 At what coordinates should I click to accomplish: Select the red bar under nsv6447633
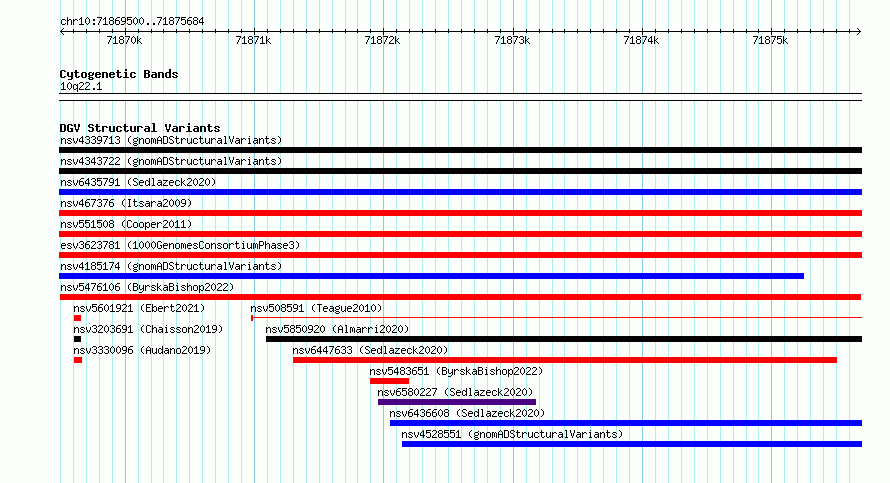(565, 360)
